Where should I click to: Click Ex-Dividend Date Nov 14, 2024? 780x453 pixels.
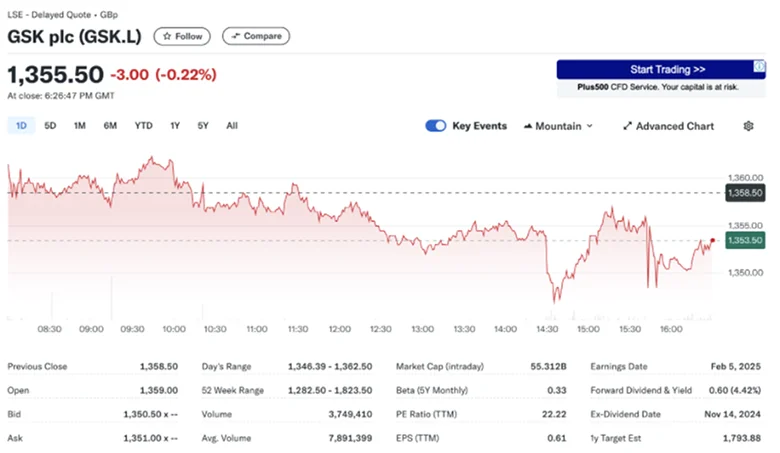click(x=732, y=414)
